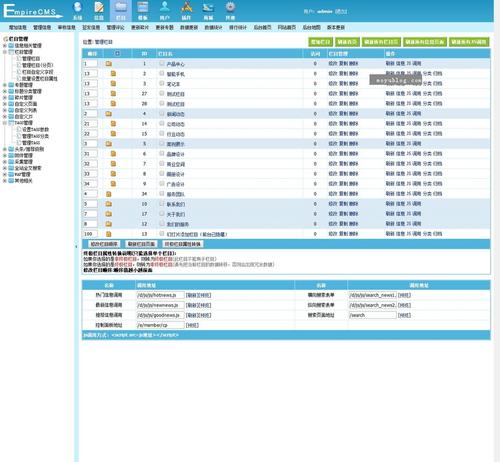Tick the 智能手机 column checkbox
This screenshot has height=462, width=500.
(x=162, y=73)
